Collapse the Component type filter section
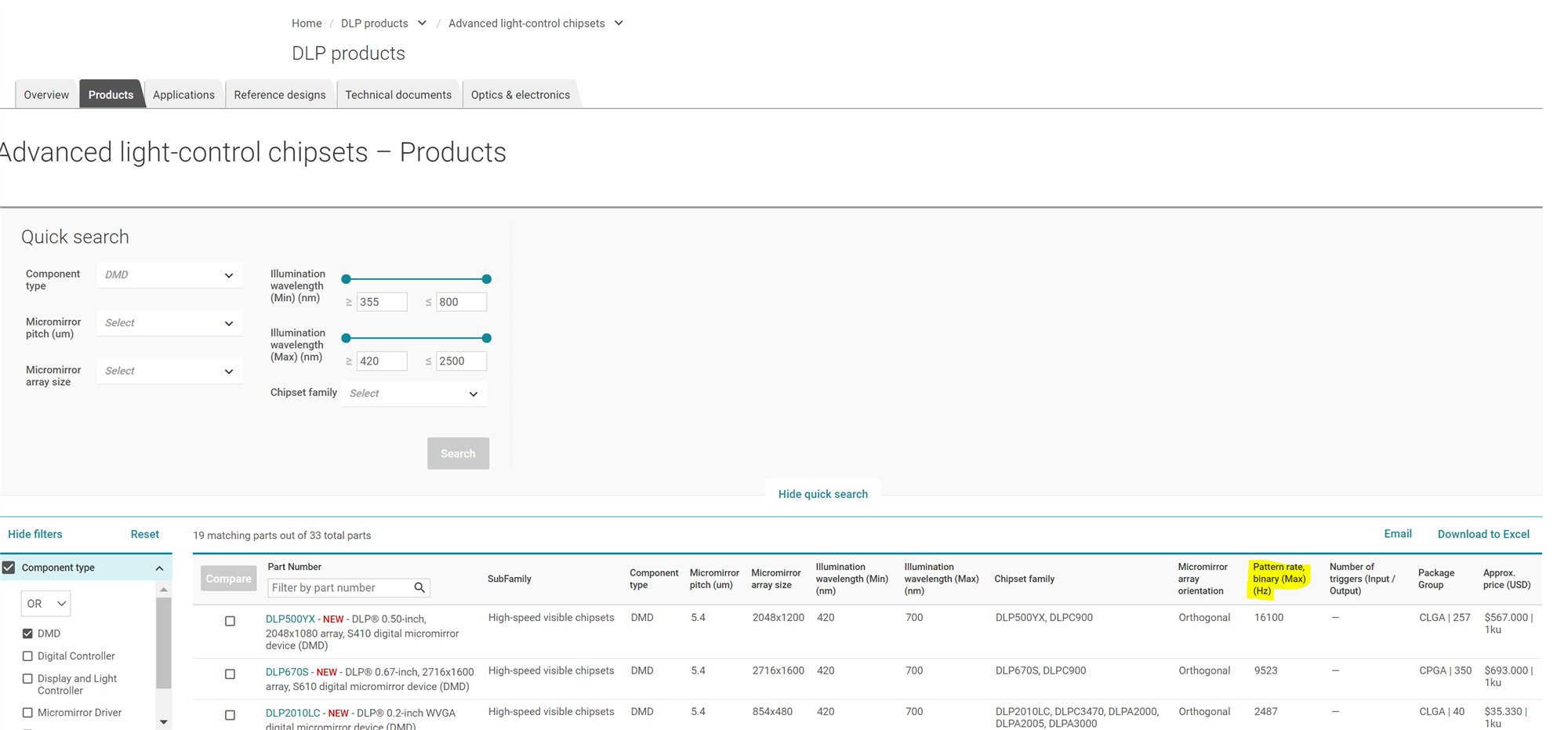The width and height of the screenshot is (1568, 730). tap(159, 568)
